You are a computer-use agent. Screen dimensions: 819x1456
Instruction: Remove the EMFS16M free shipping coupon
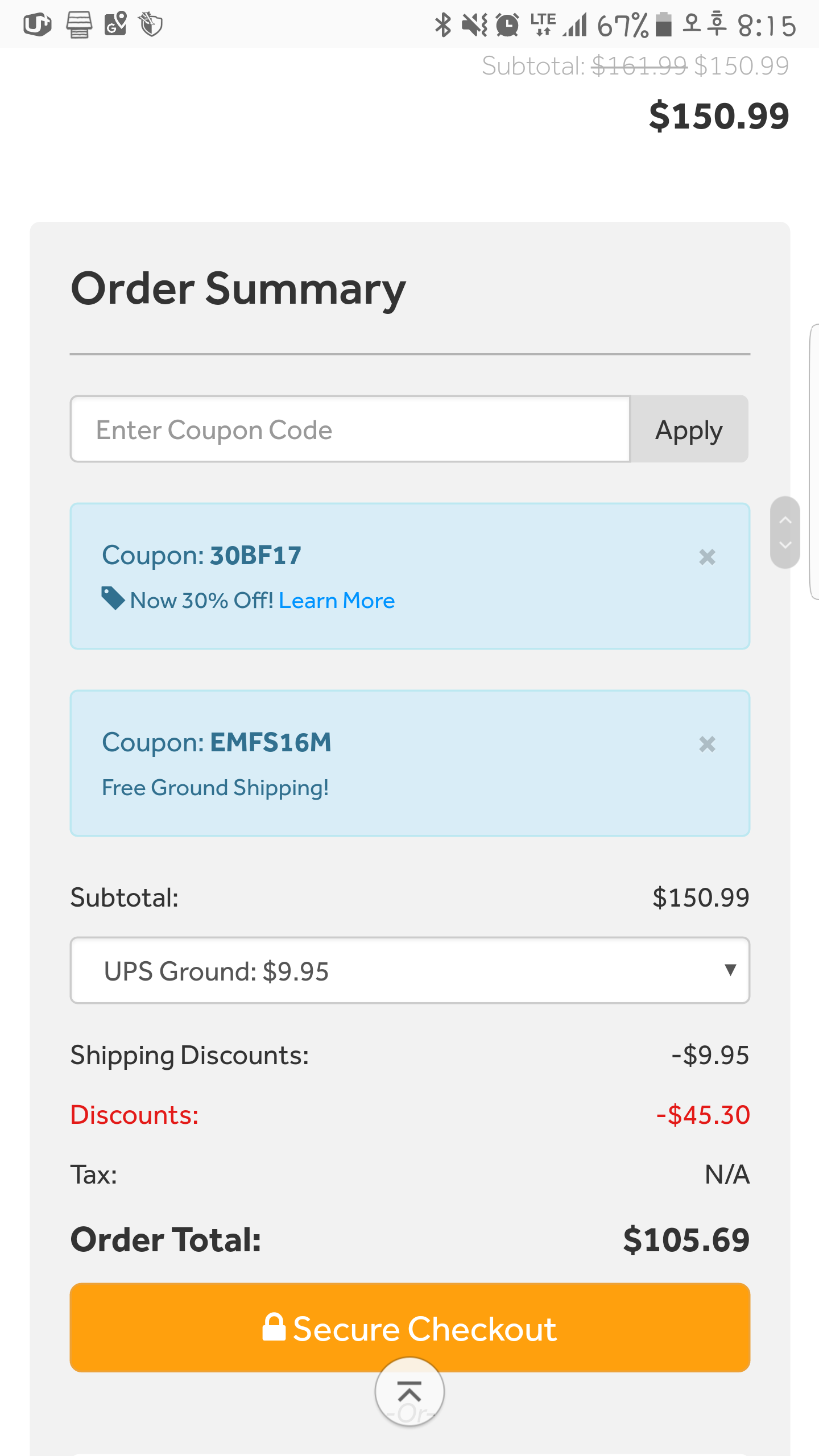[707, 744]
